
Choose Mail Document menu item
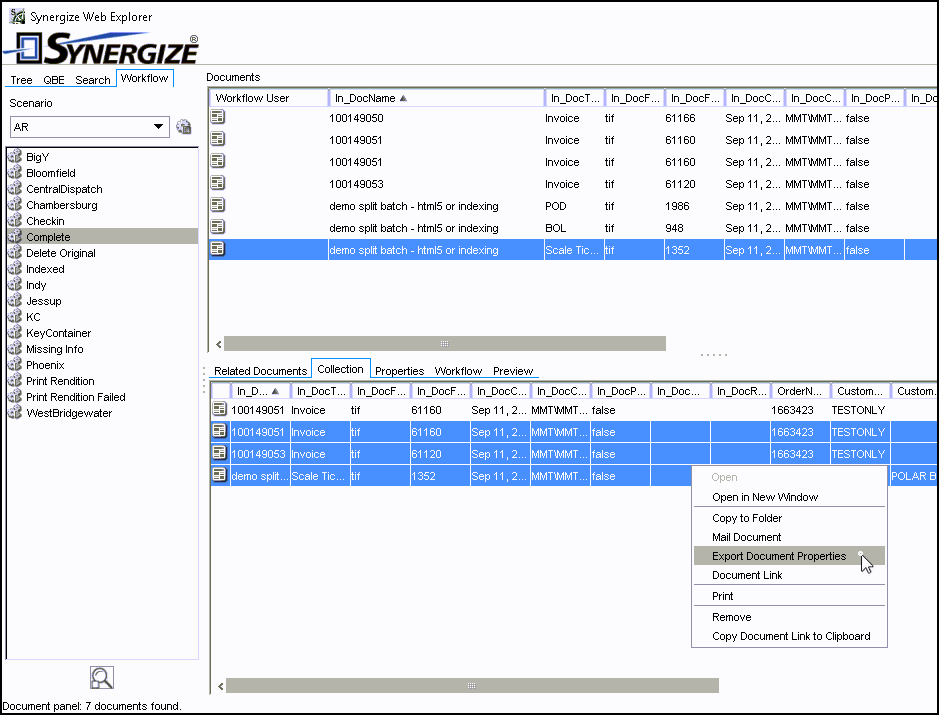(789, 537)
